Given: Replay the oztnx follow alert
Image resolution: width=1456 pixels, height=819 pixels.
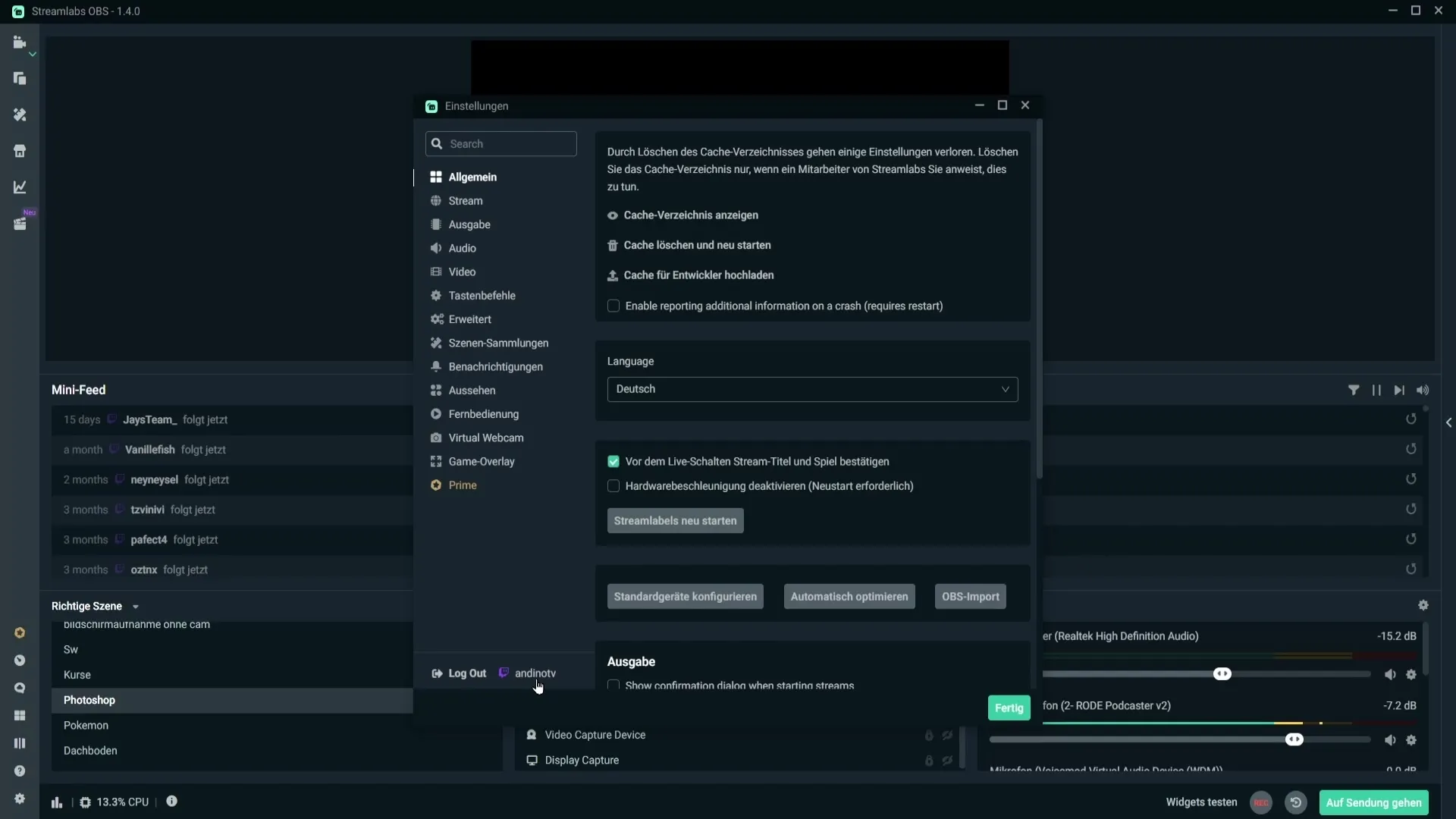Looking at the screenshot, I should click(1411, 569).
